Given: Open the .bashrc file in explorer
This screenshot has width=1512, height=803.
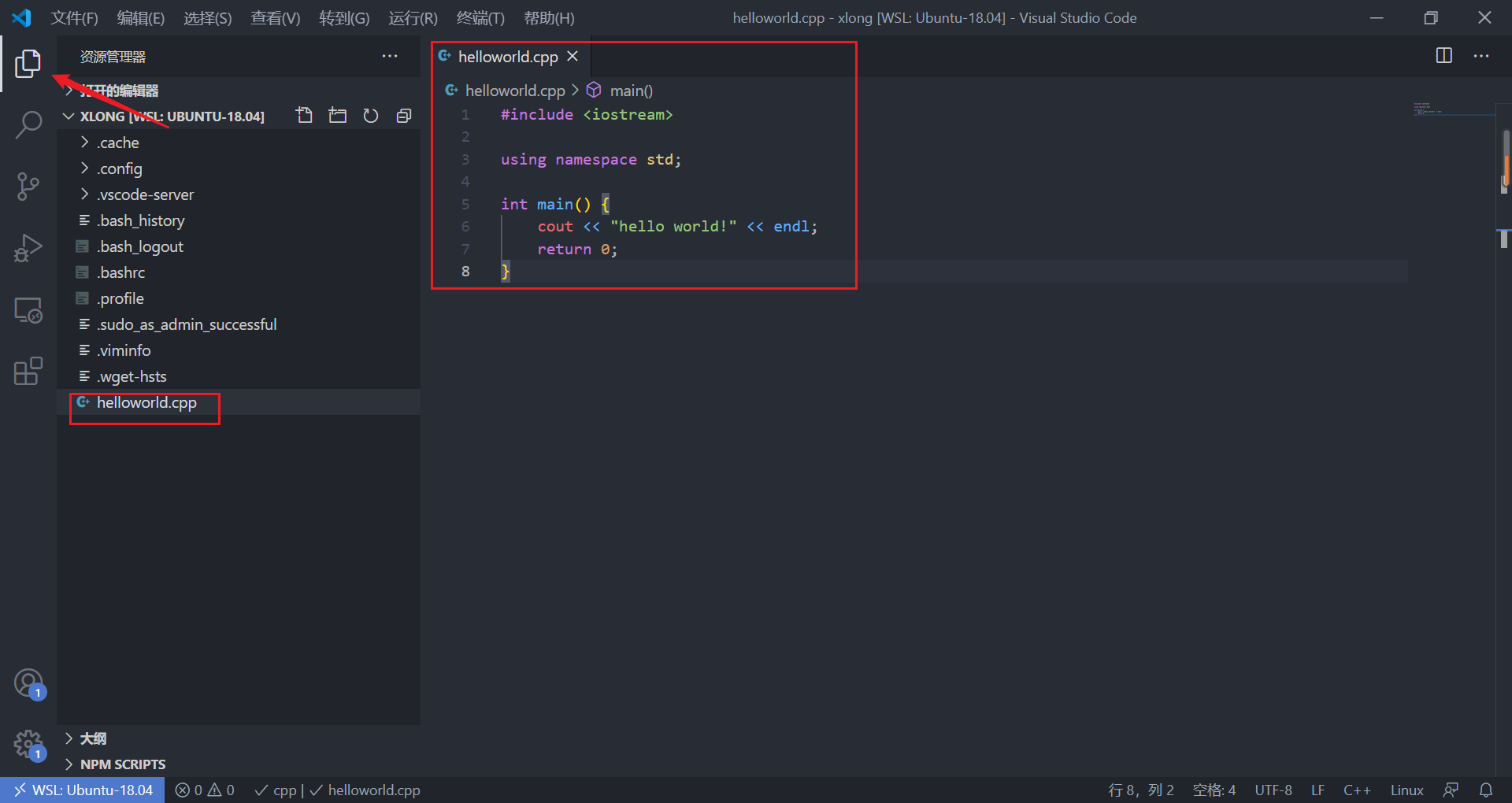Looking at the screenshot, I should (121, 272).
